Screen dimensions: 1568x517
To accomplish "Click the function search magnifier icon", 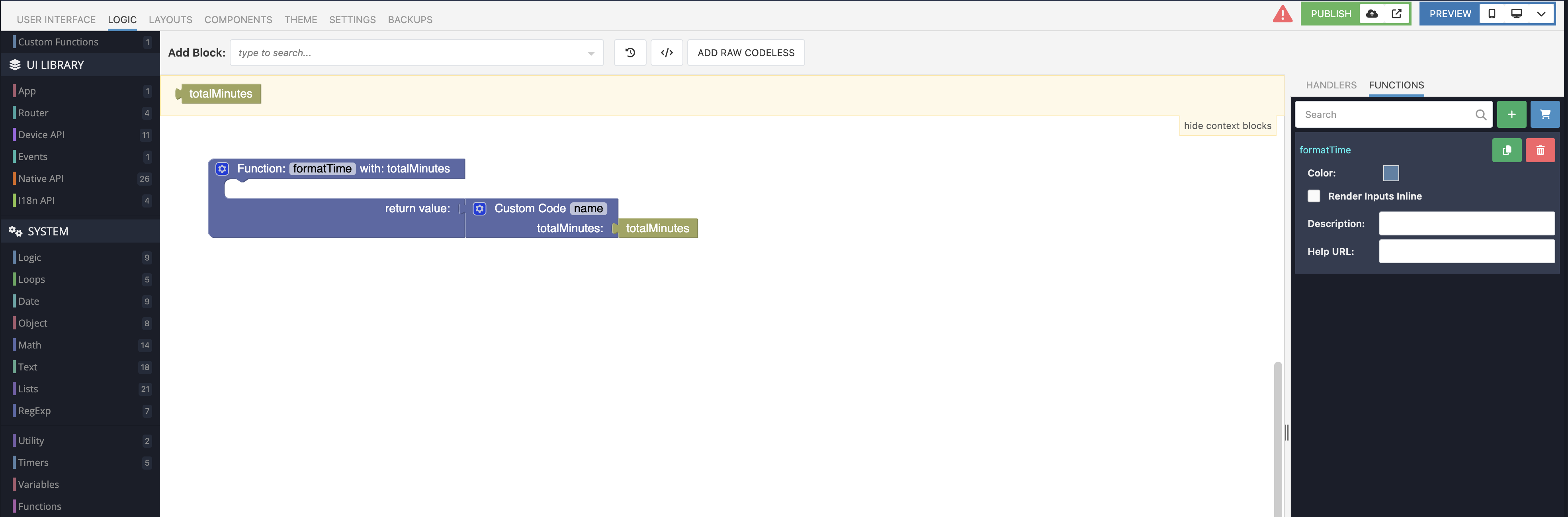I will pyautogui.click(x=1480, y=114).
